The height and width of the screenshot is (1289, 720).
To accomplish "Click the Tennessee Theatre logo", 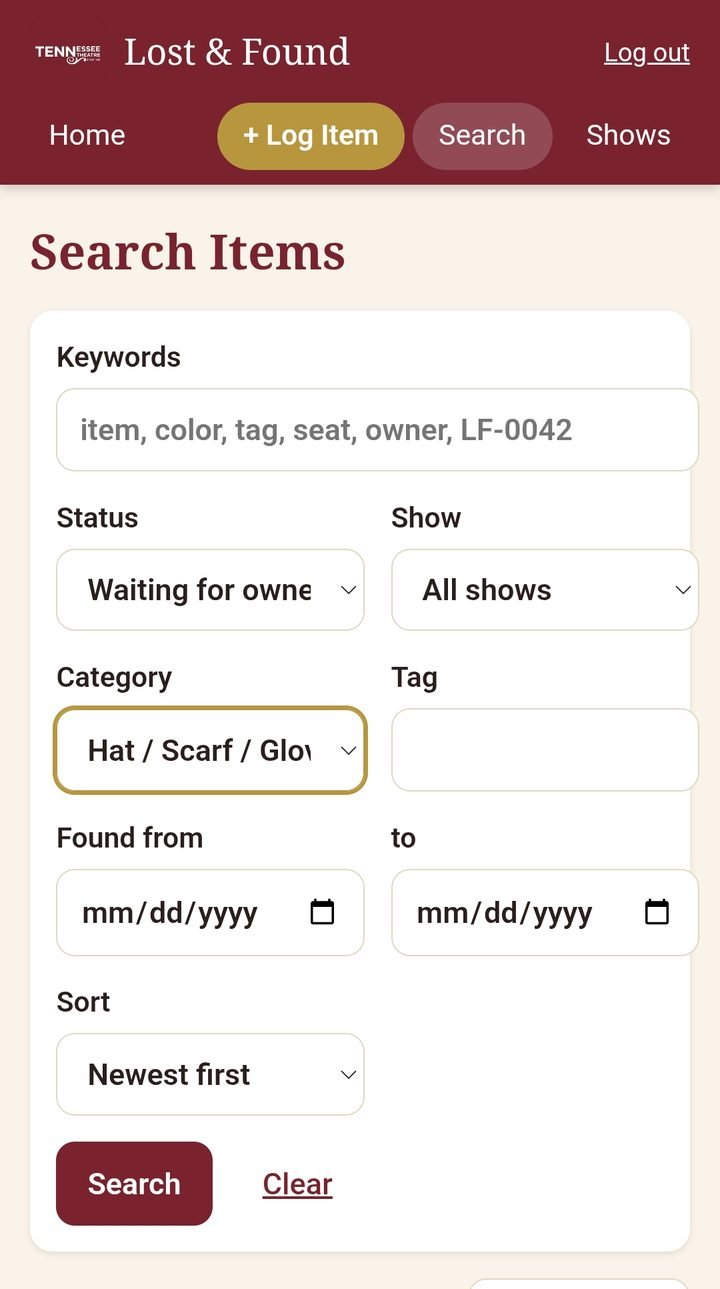I will [x=68, y=53].
